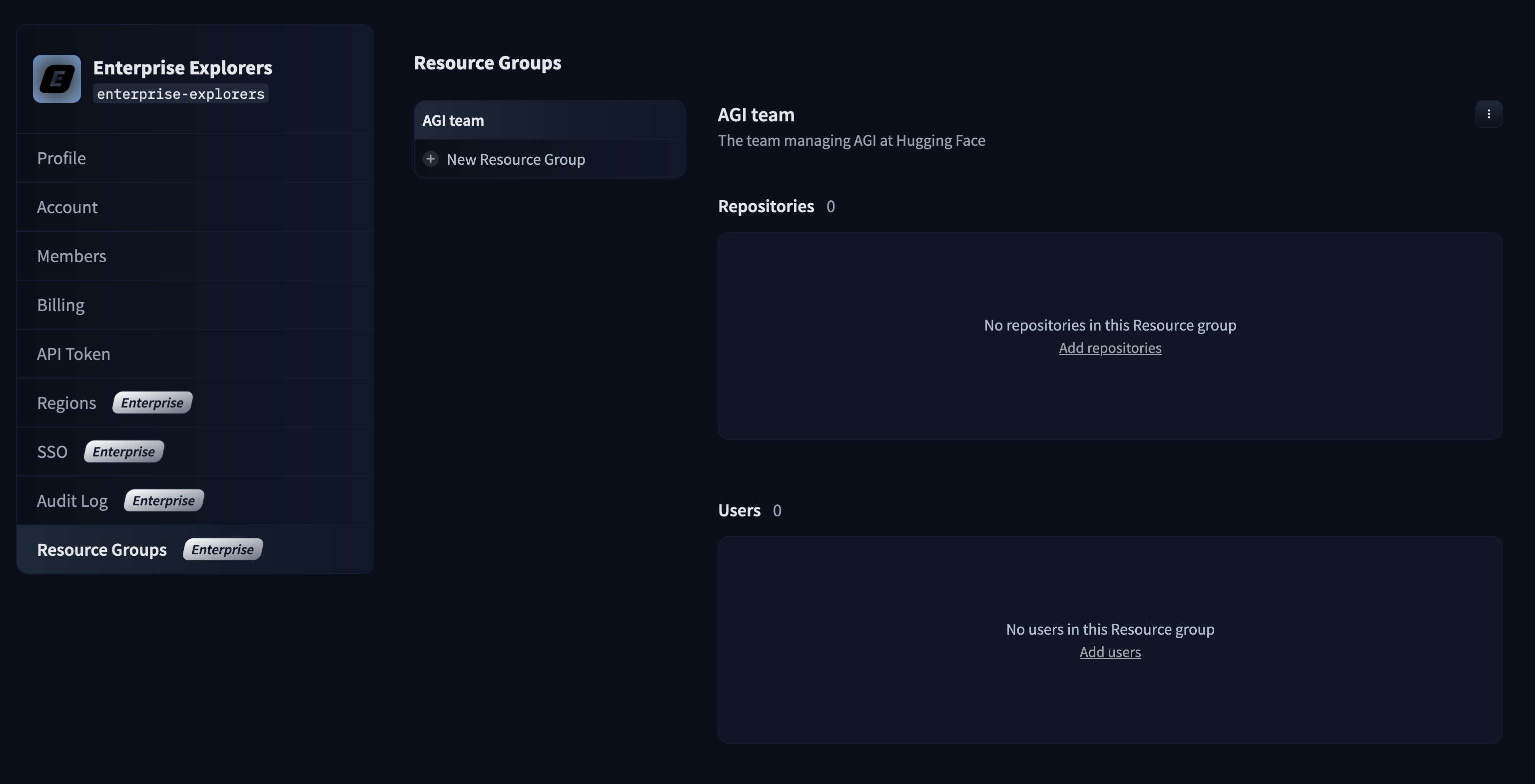Open the AGI team three-dot options menu

tap(1488, 114)
